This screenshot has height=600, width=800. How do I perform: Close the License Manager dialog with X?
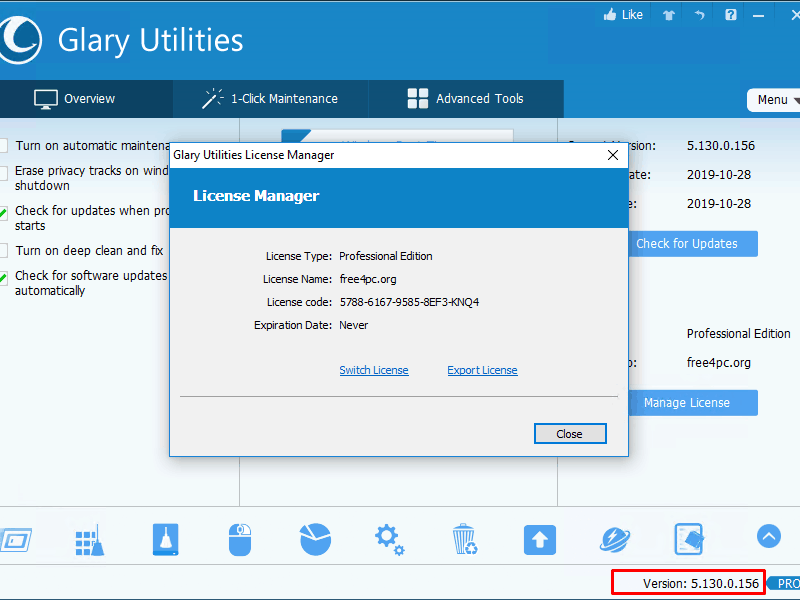click(613, 155)
